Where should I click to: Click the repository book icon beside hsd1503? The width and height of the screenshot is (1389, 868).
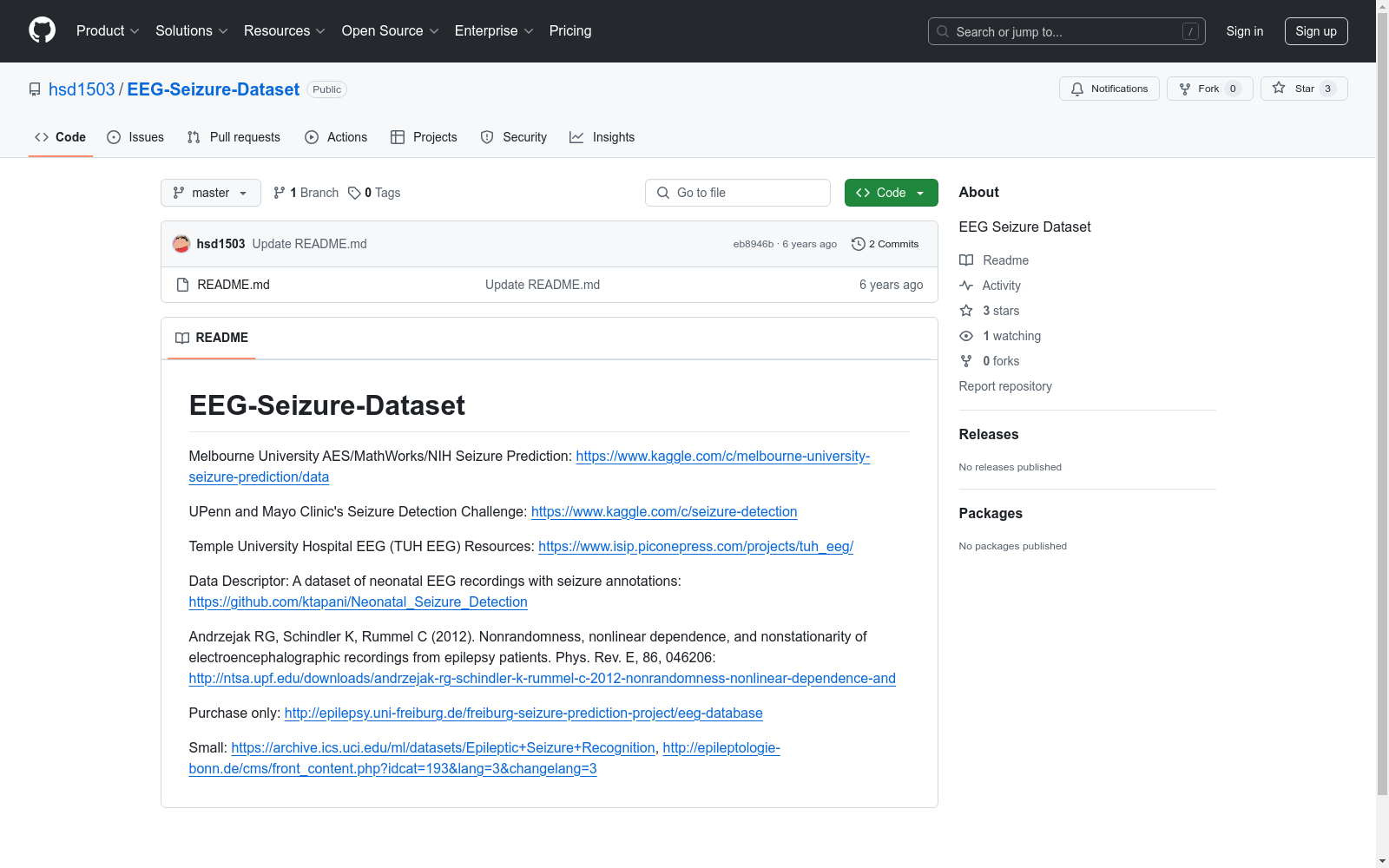(35, 89)
